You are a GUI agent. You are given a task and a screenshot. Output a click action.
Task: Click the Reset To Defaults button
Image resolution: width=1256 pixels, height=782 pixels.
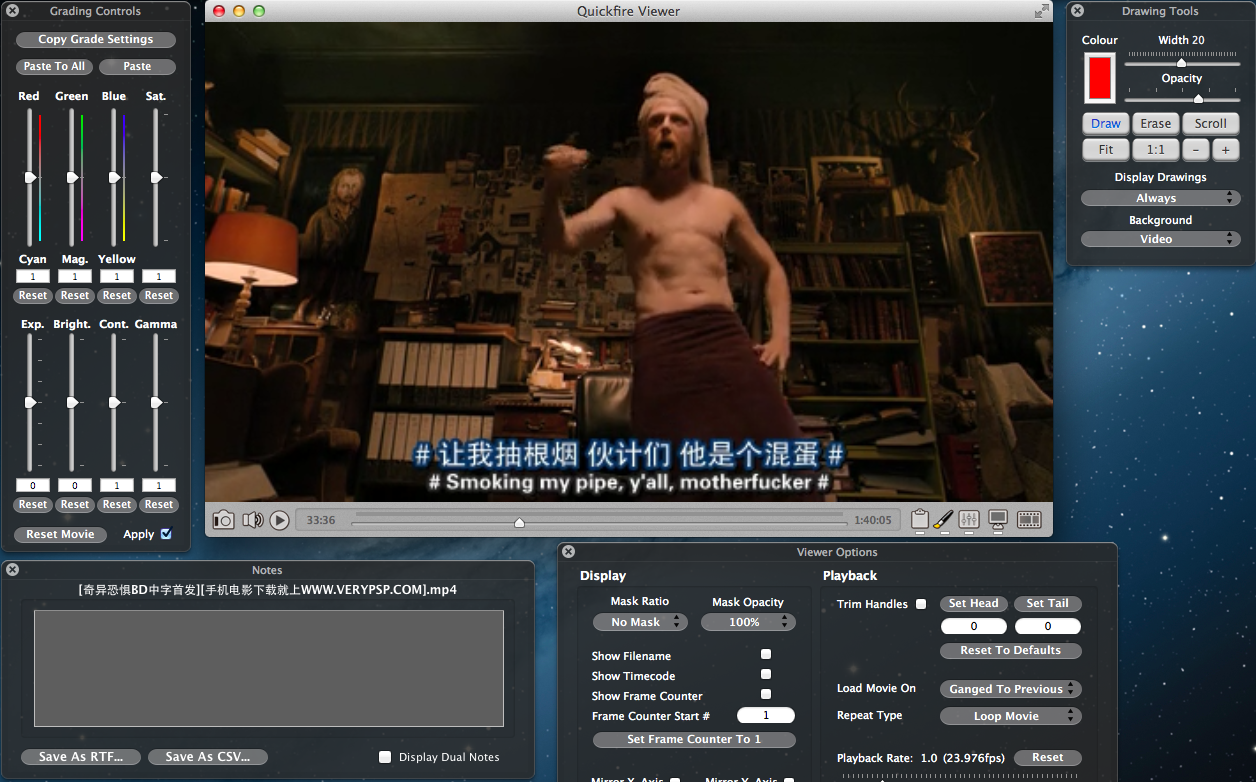(x=1011, y=650)
